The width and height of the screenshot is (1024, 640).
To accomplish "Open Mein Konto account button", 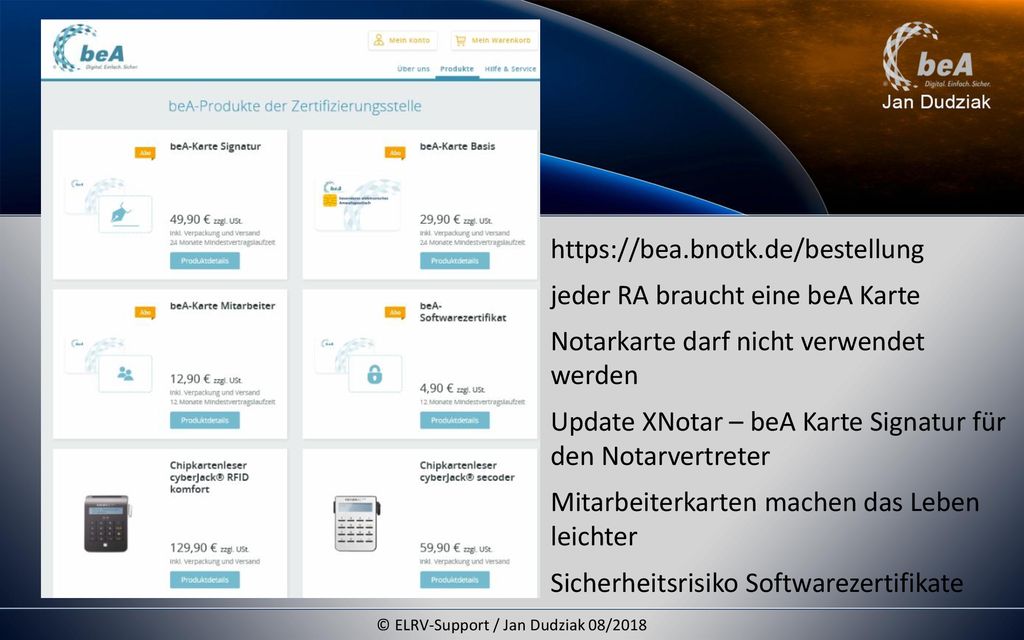I will tap(402, 40).
